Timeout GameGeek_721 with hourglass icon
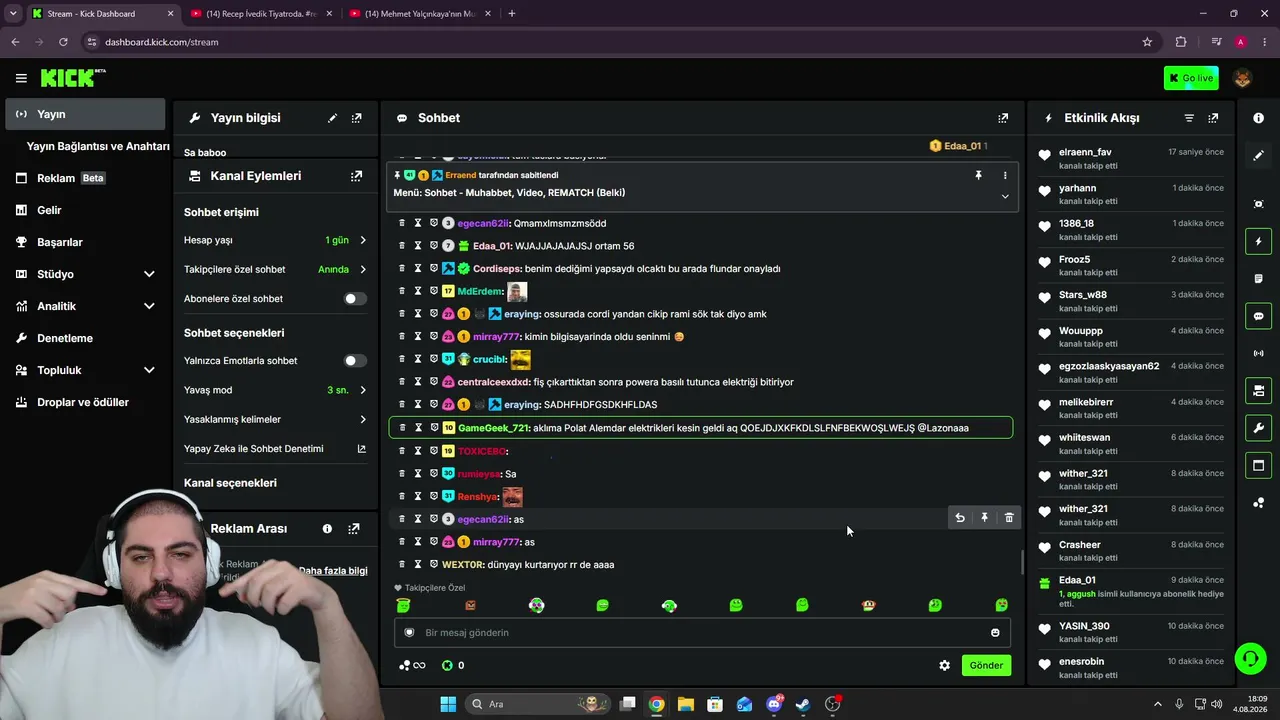 click(x=418, y=428)
